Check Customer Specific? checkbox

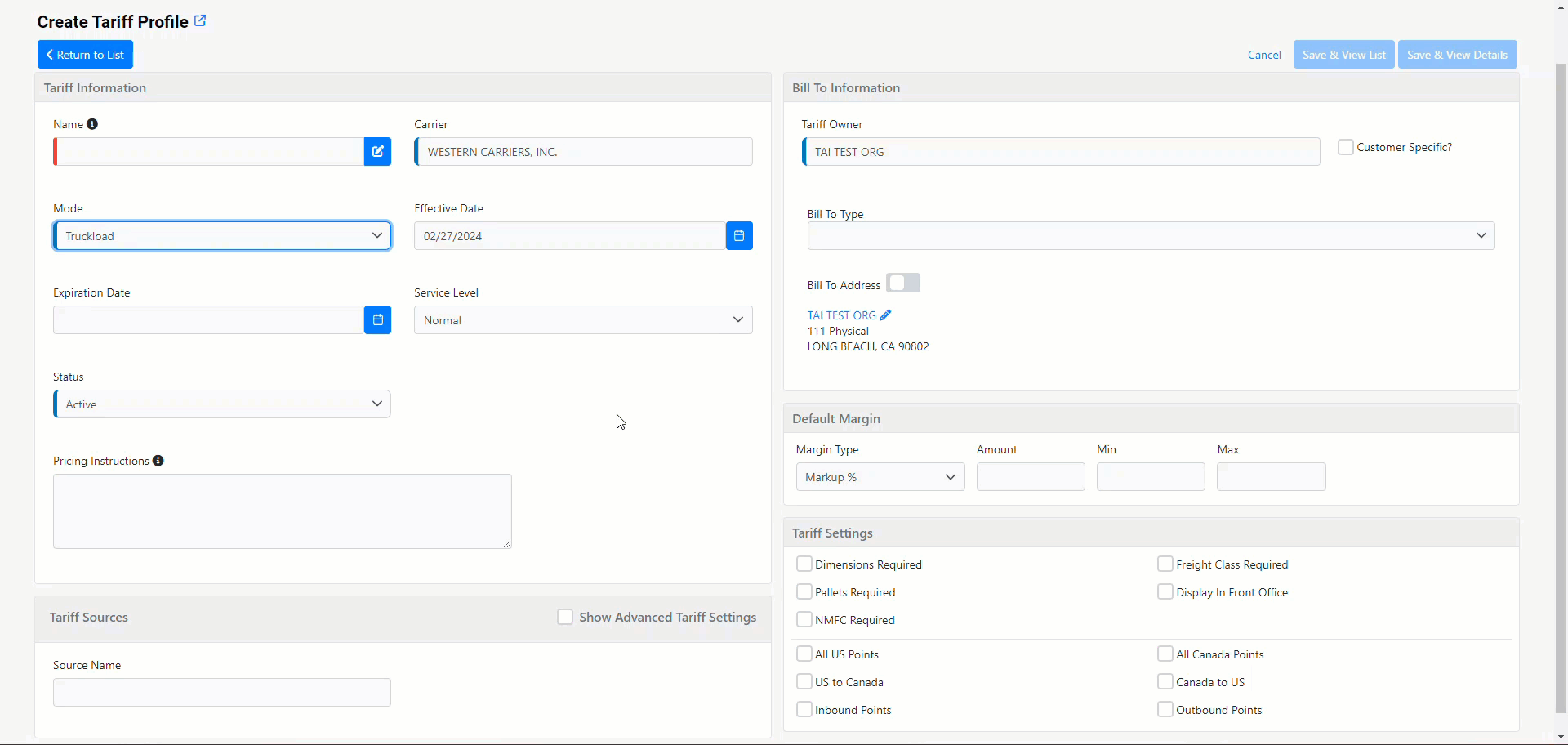coord(1346,147)
